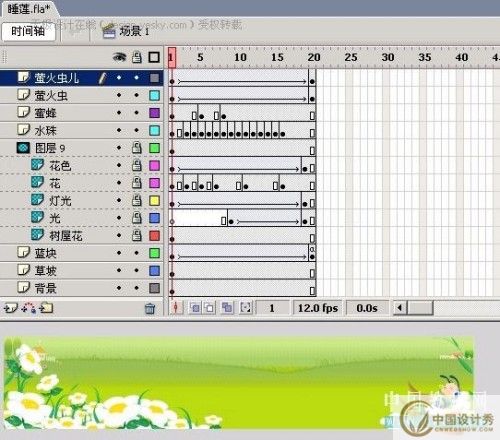Switch to the 睡莲.fla document tab

(x=29, y=9)
